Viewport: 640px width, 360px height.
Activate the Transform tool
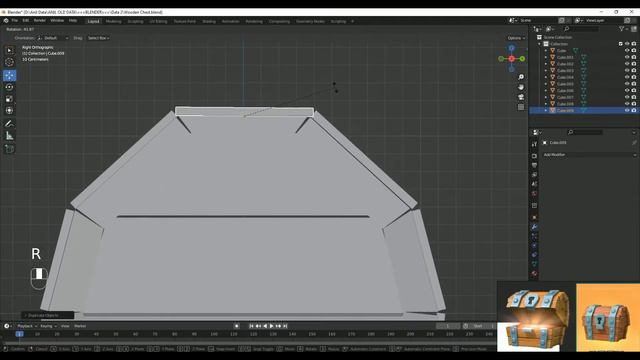point(9,111)
